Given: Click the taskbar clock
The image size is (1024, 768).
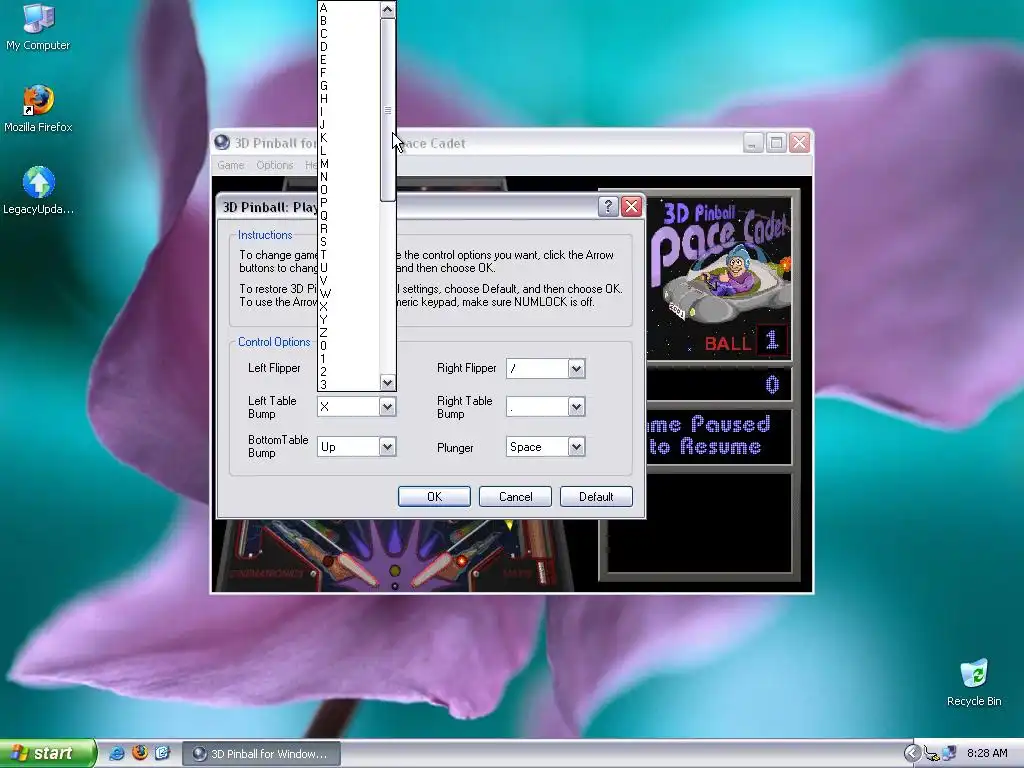Looking at the screenshot, I should tap(987, 754).
